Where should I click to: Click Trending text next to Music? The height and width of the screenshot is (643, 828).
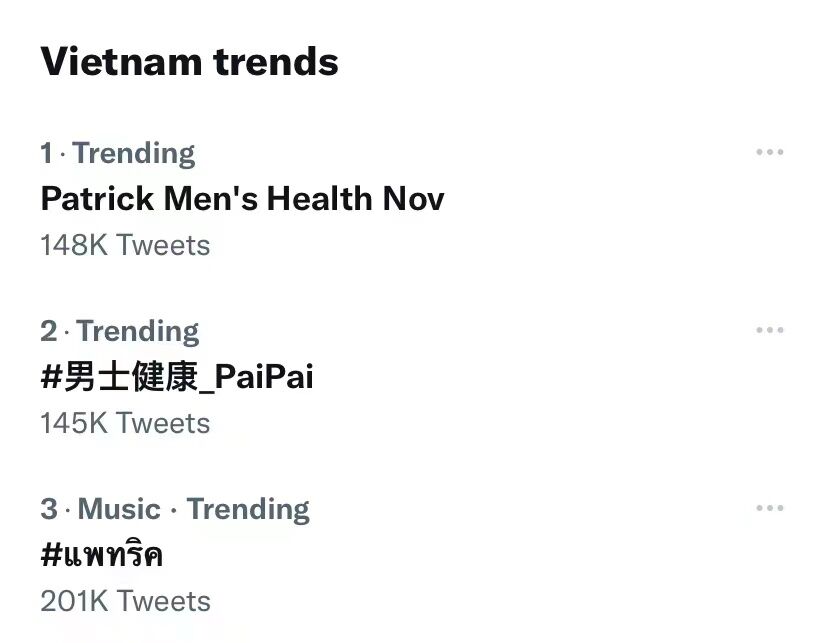pos(248,509)
